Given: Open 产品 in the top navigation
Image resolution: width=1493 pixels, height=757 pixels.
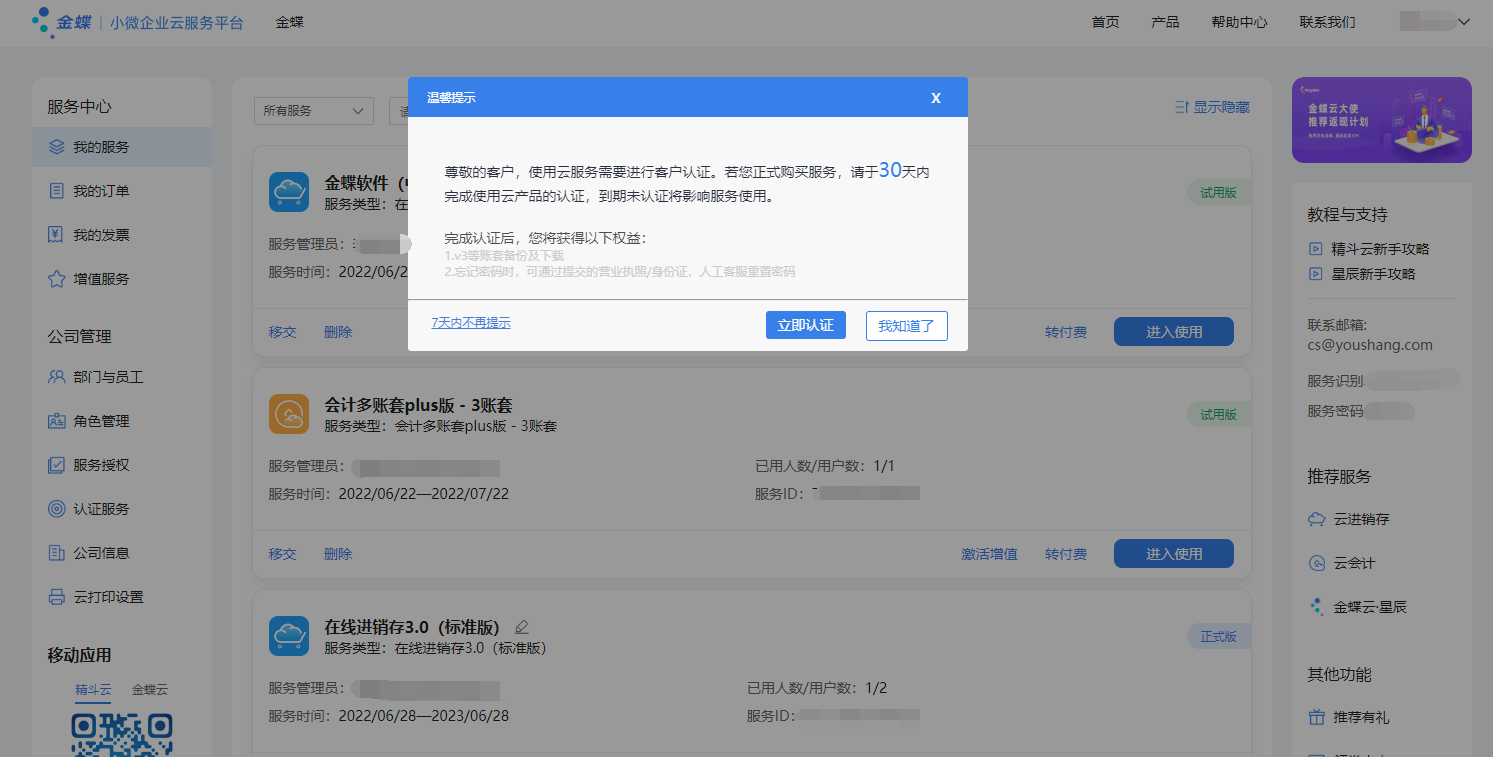Looking at the screenshot, I should [1165, 22].
